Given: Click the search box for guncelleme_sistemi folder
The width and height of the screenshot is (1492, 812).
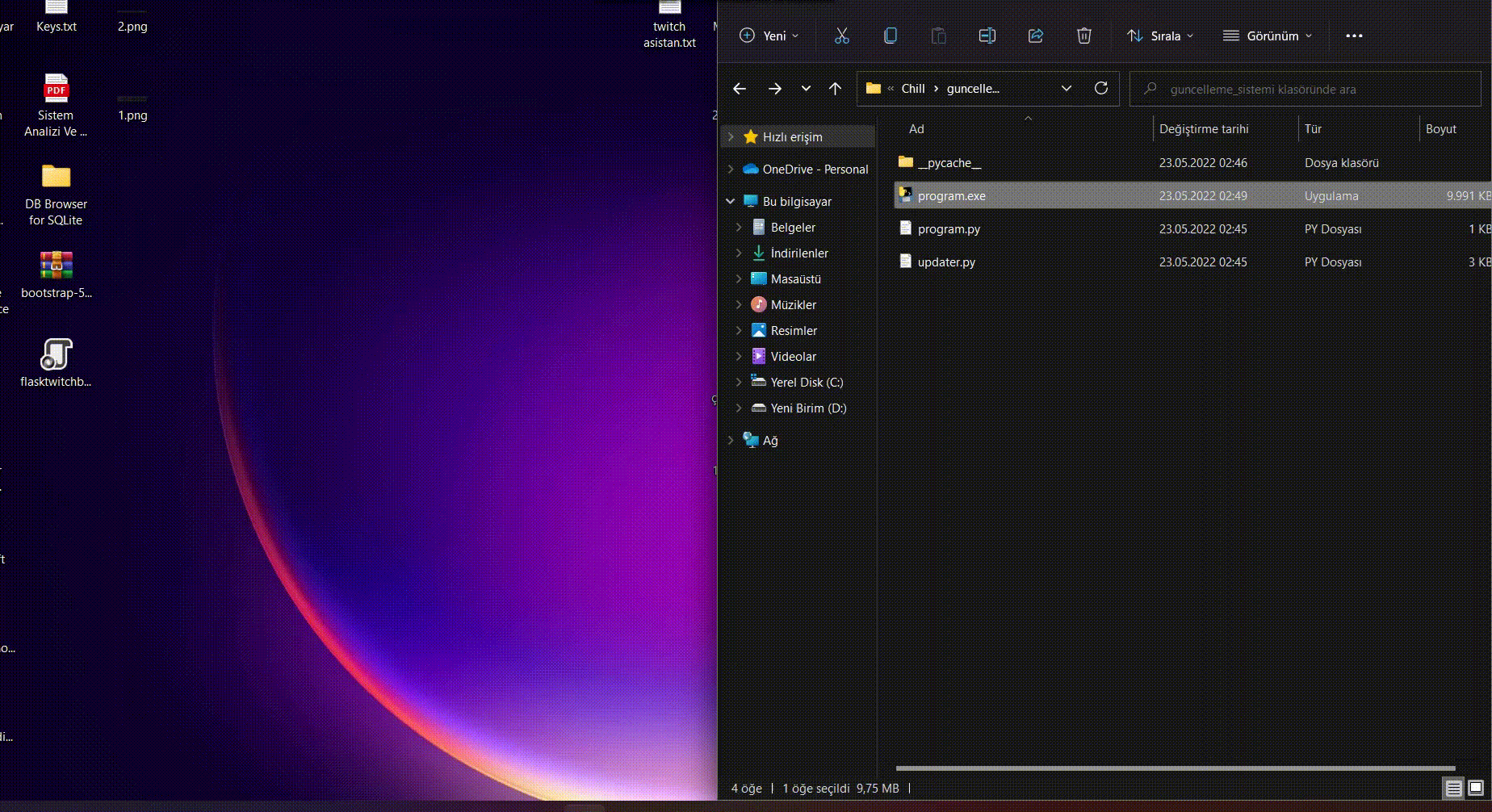Looking at the screenshot, I should coord(1306,89).
